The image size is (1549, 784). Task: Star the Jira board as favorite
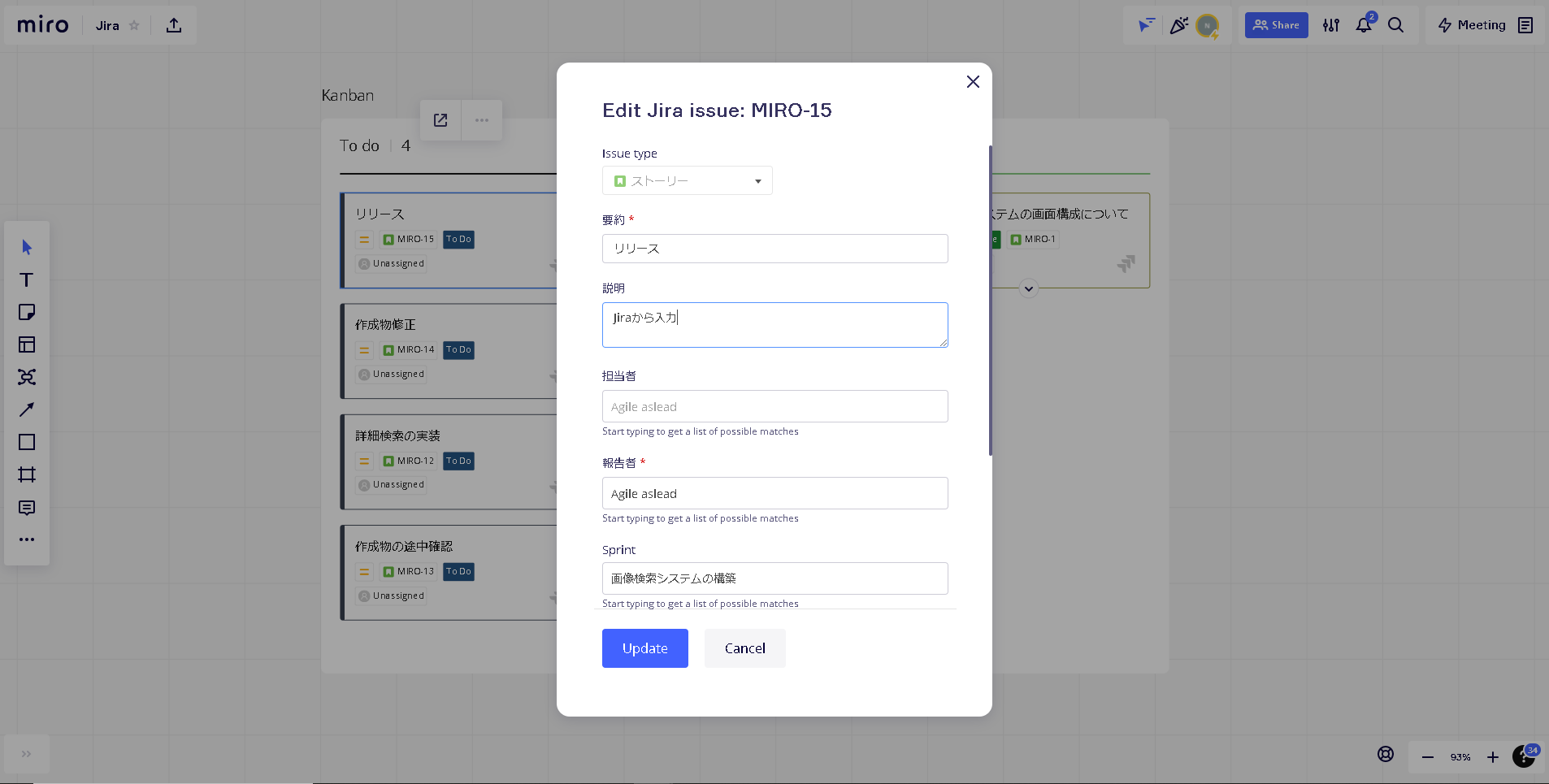pyautogui.click(x=135, y=25)
